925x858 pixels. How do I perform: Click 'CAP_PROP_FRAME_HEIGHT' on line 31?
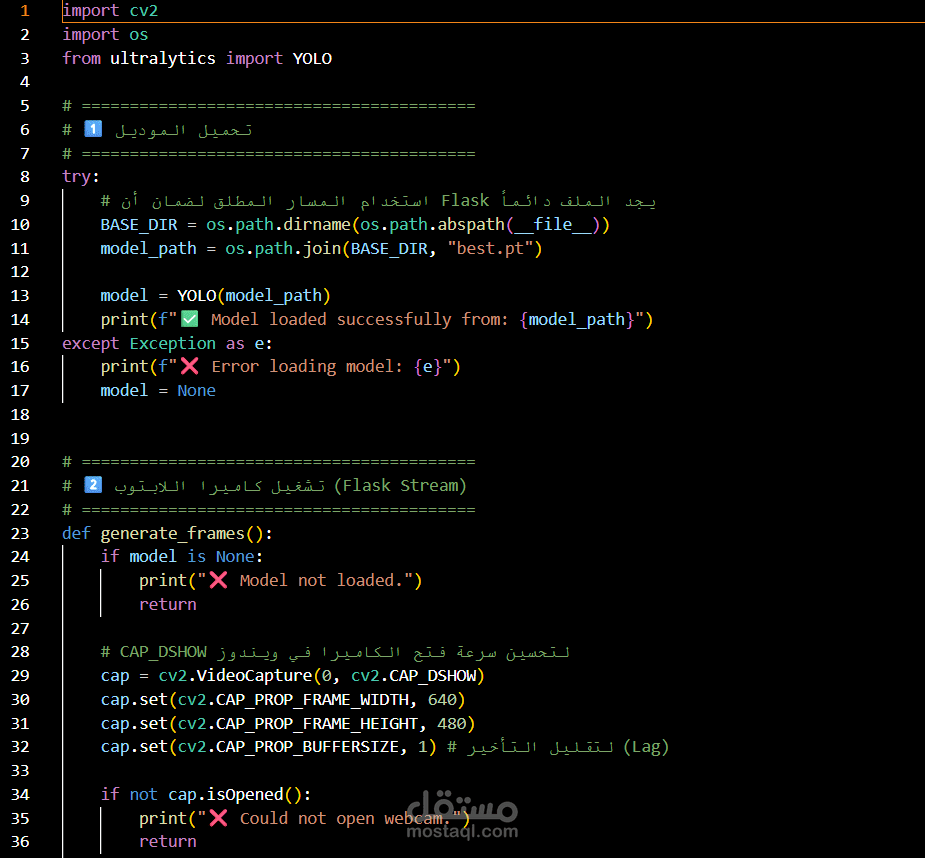click(x=317, y=723)
